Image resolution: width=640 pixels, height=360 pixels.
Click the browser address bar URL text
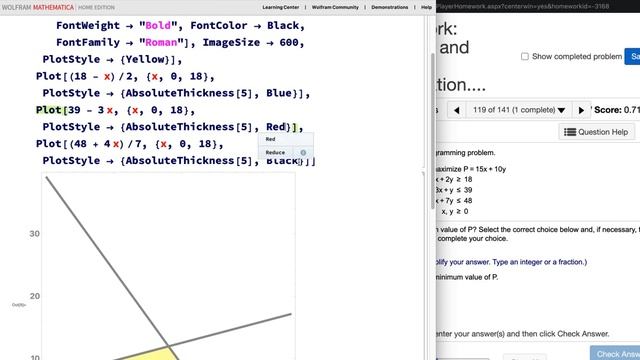522,6
